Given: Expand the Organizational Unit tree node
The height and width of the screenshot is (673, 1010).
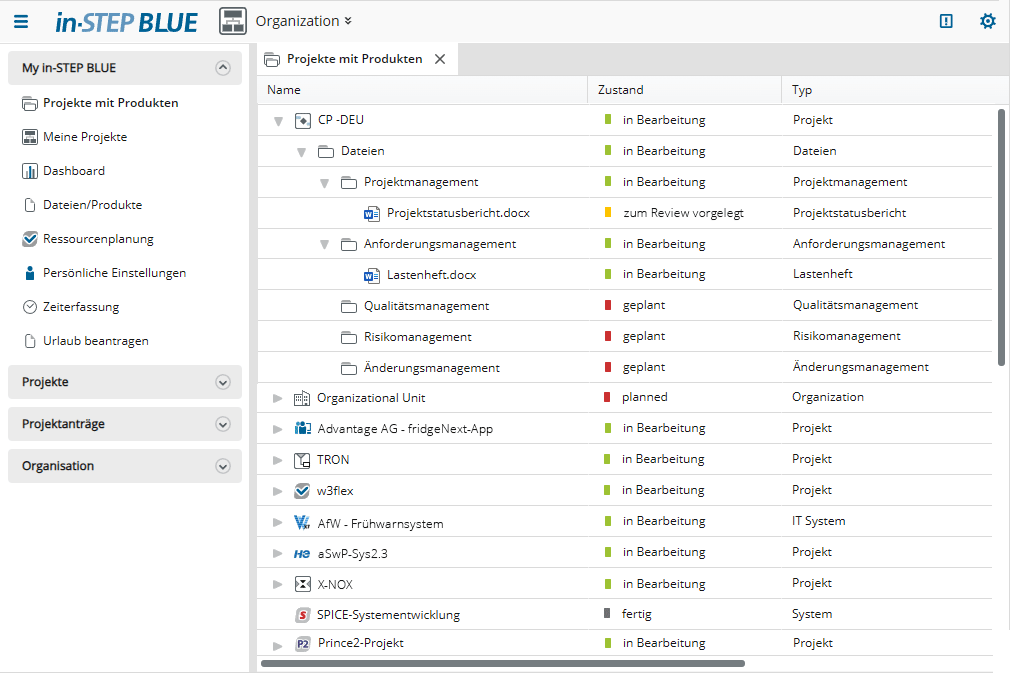Looking at the screenshot, I should [x=279, y=398].
